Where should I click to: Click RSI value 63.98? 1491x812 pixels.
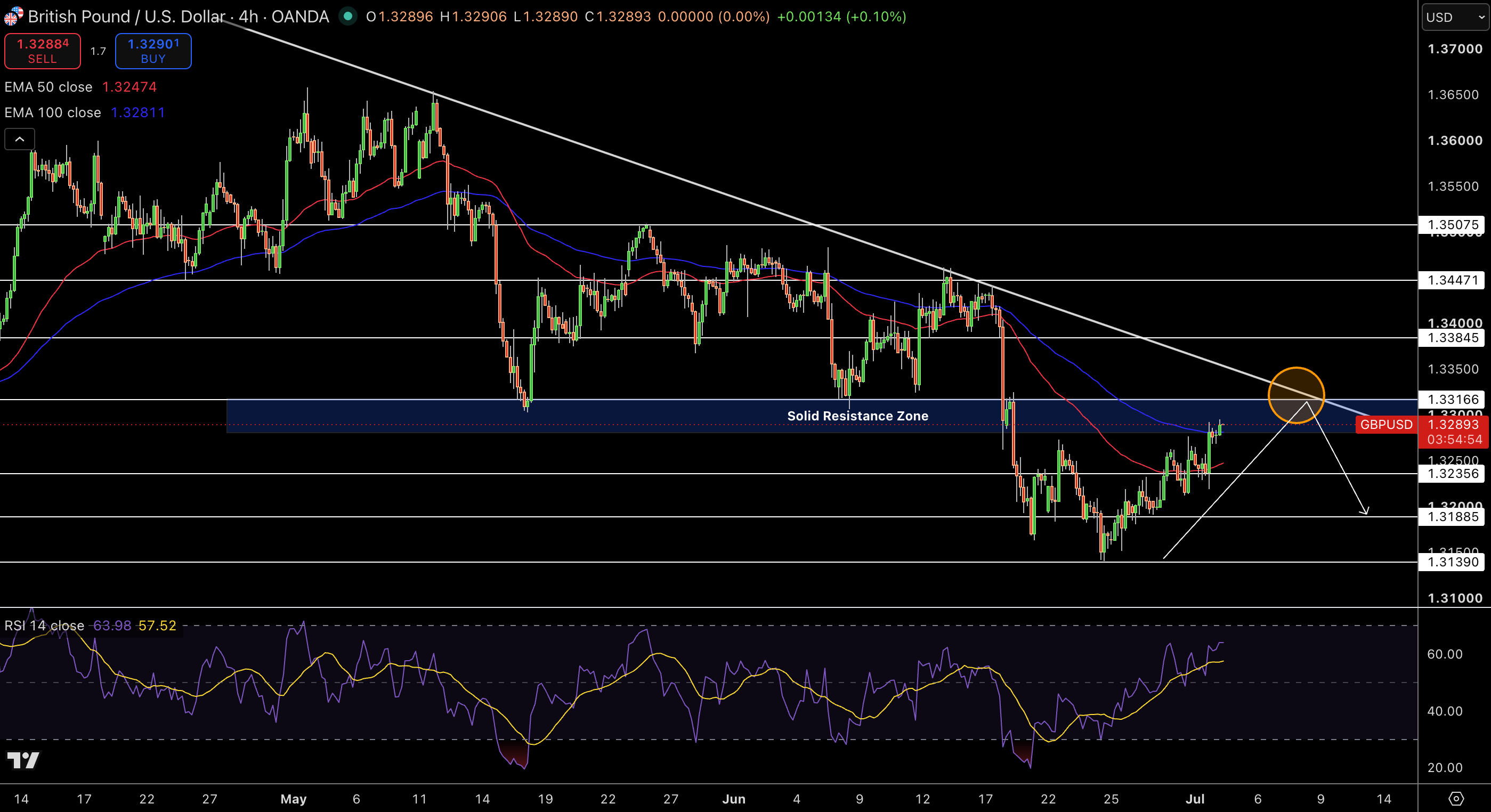(112, 626)
